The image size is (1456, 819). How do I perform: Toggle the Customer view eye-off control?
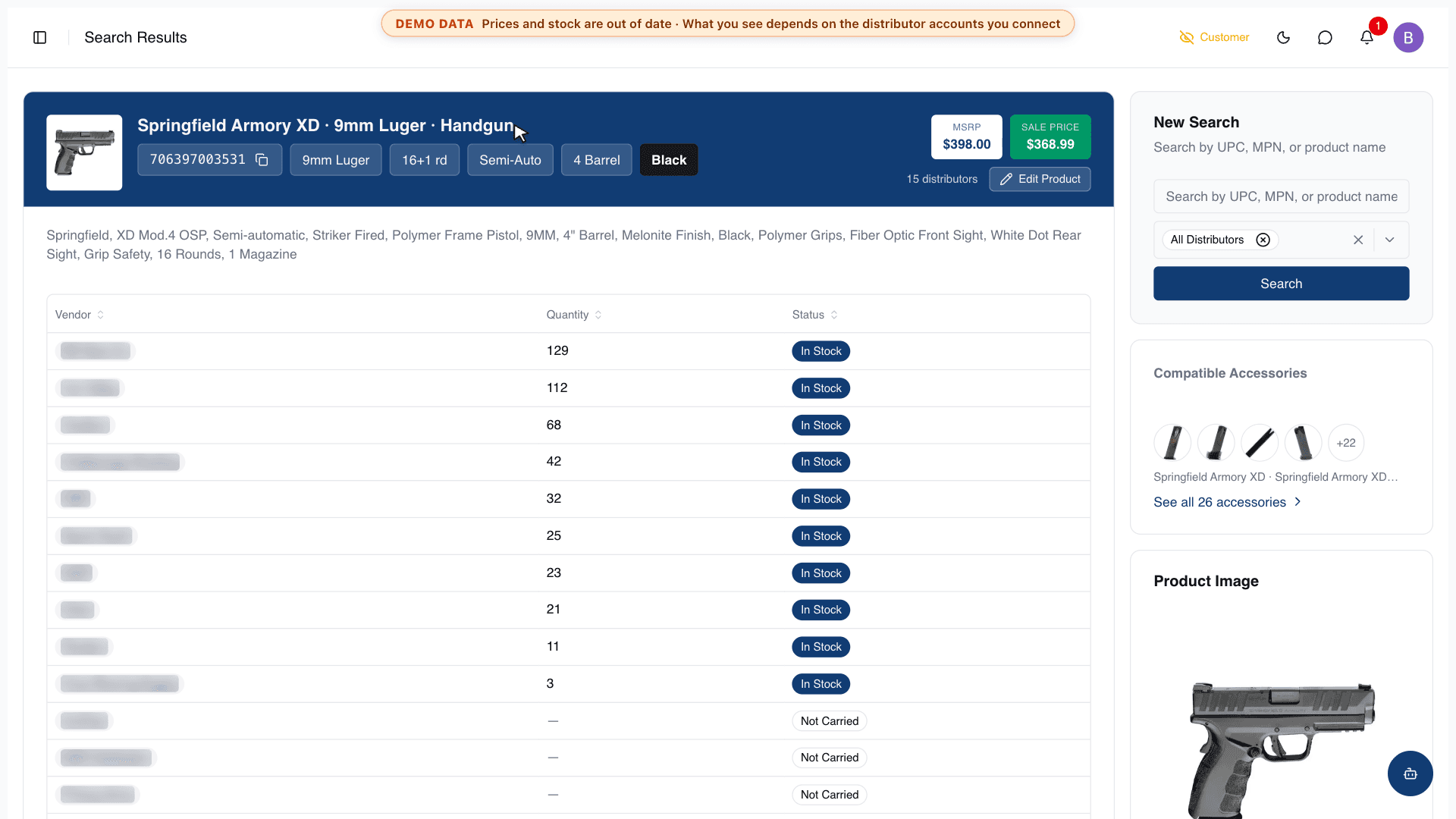(x=1214, y=37)
